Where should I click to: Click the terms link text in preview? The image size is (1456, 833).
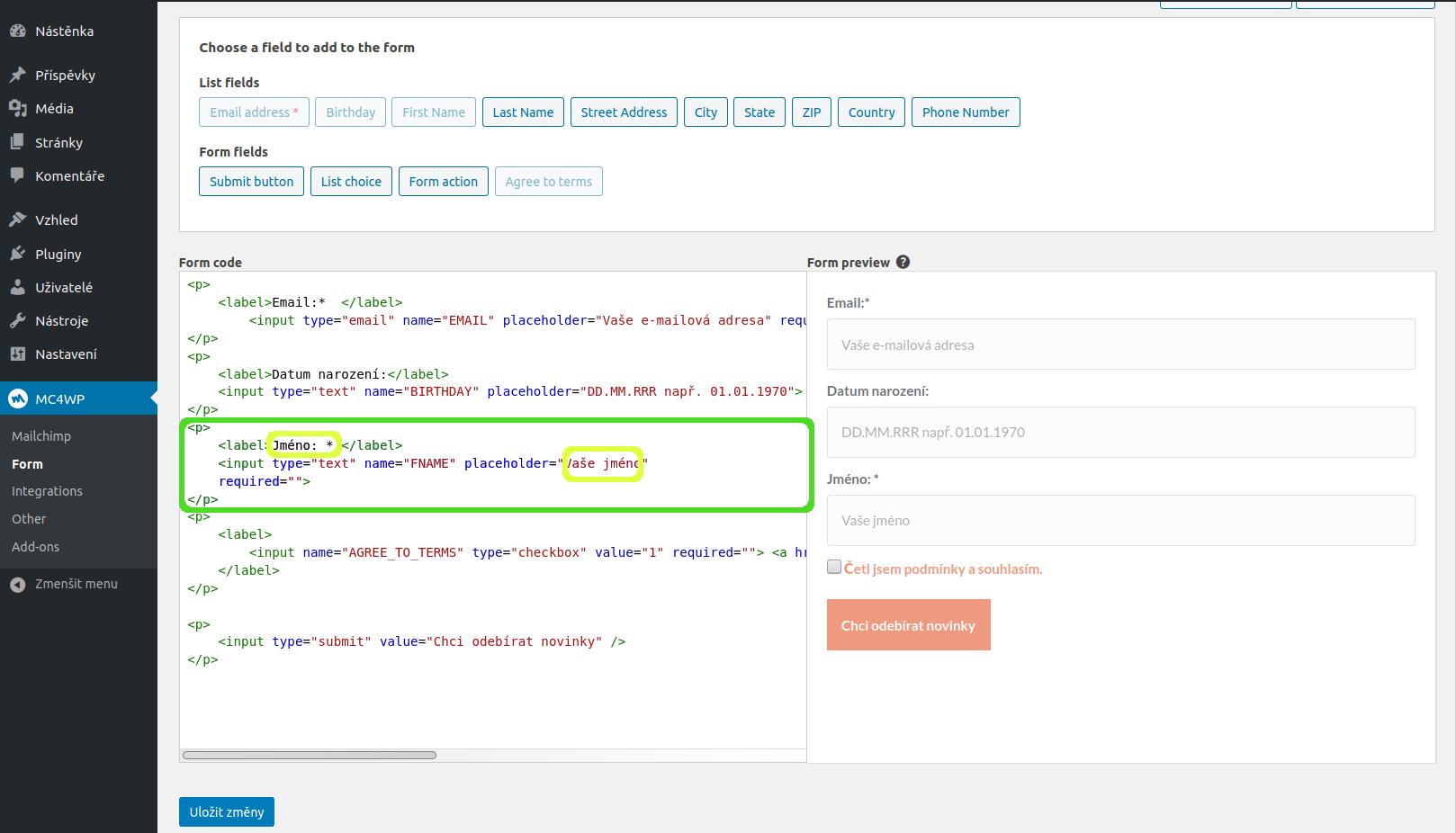pos(943,569)
